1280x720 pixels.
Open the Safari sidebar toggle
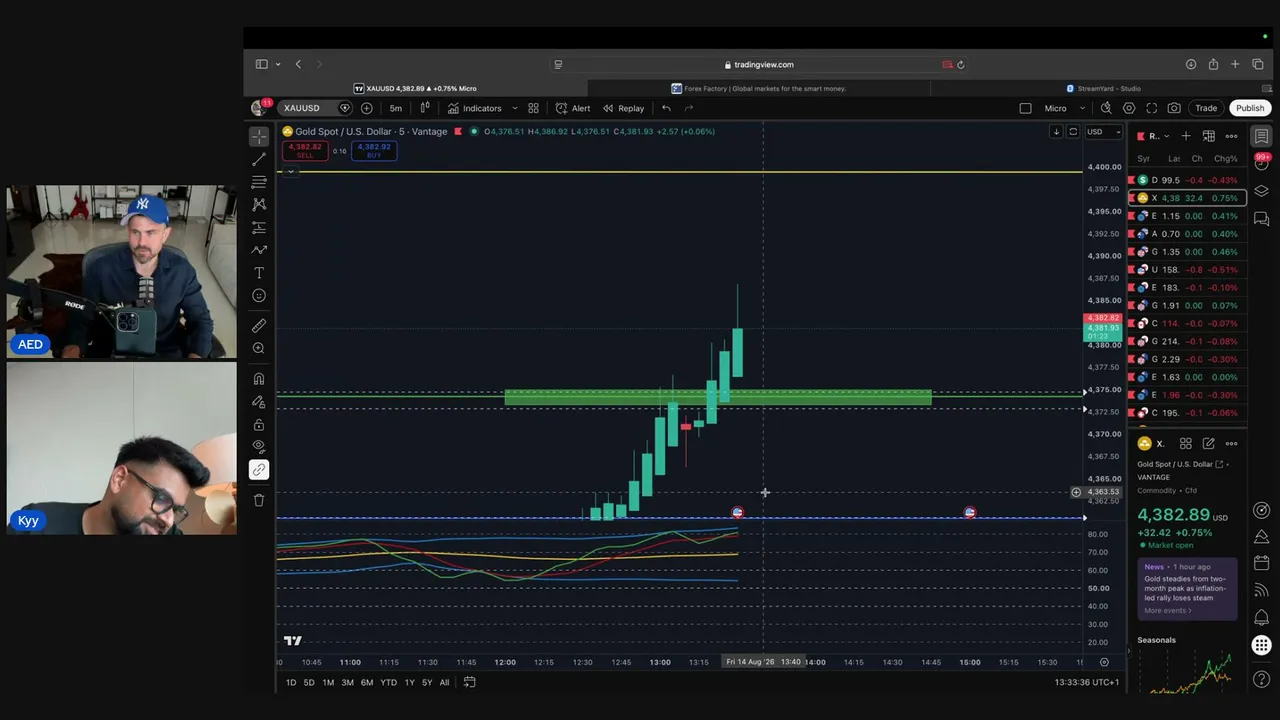(x=262, y=64)
